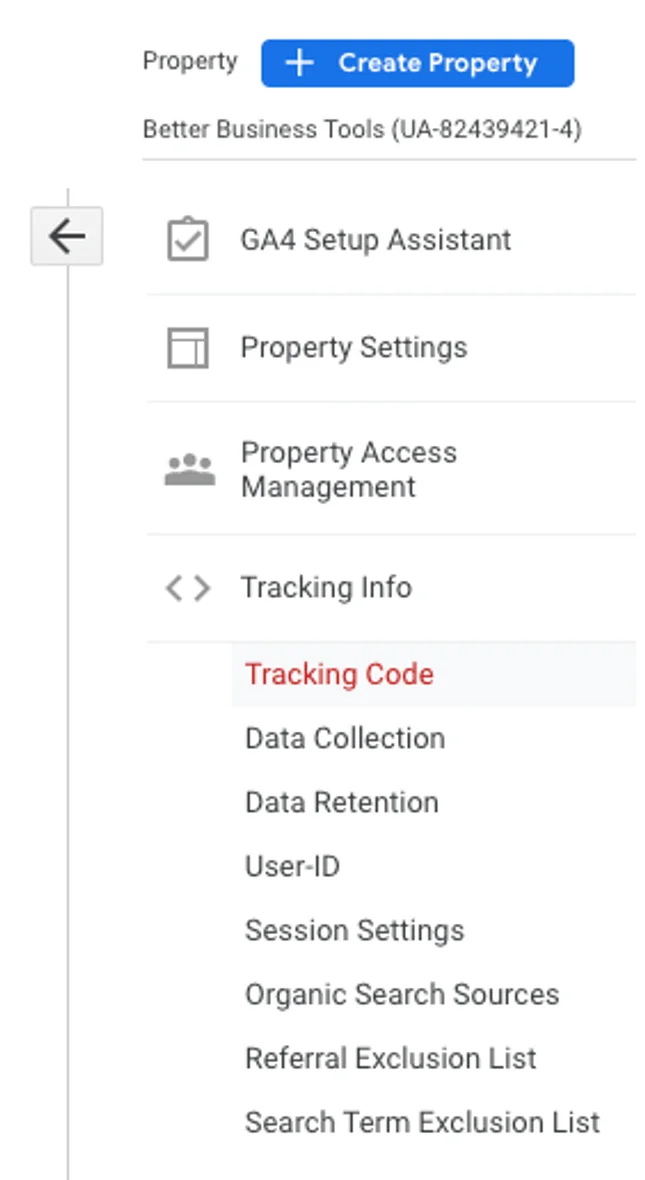Open the Better Business Tools property selector
This screenshot has width=645, height=1180.
point(362,129)
